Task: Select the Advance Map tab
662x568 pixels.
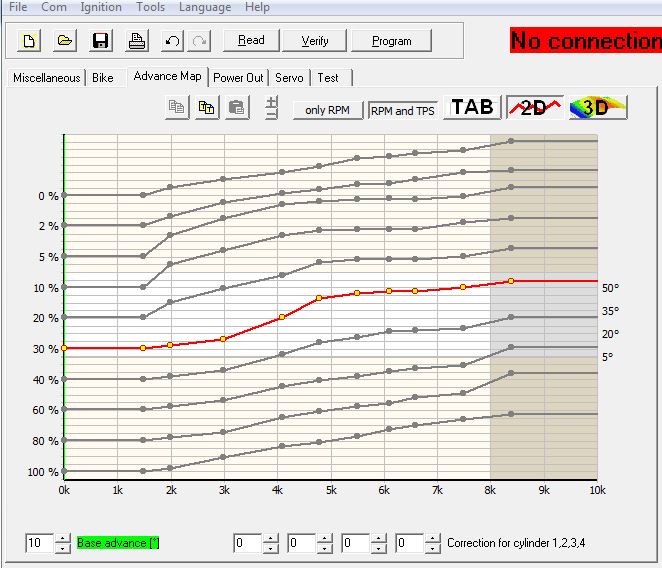Action: point(167,76)
